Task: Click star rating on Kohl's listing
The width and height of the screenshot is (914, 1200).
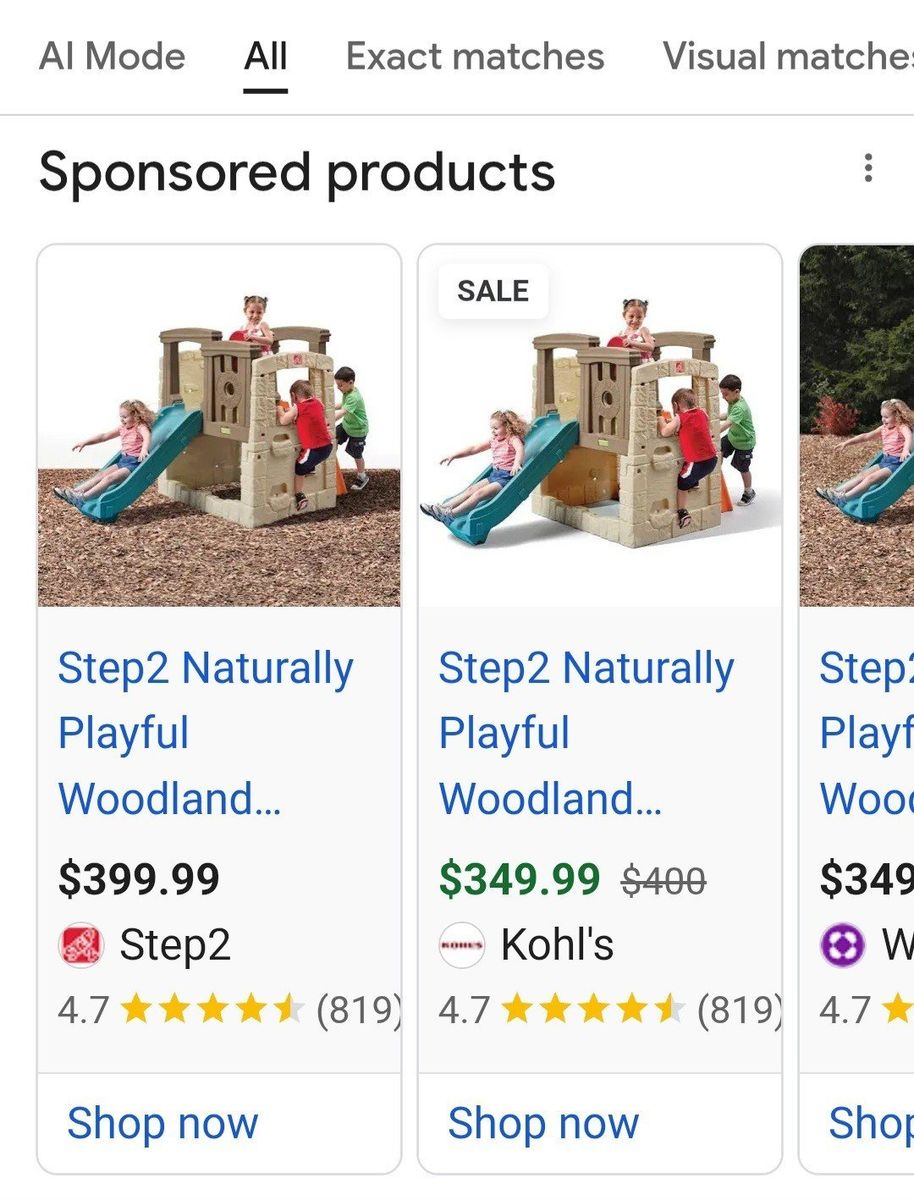Action: tap(592, 1010)
